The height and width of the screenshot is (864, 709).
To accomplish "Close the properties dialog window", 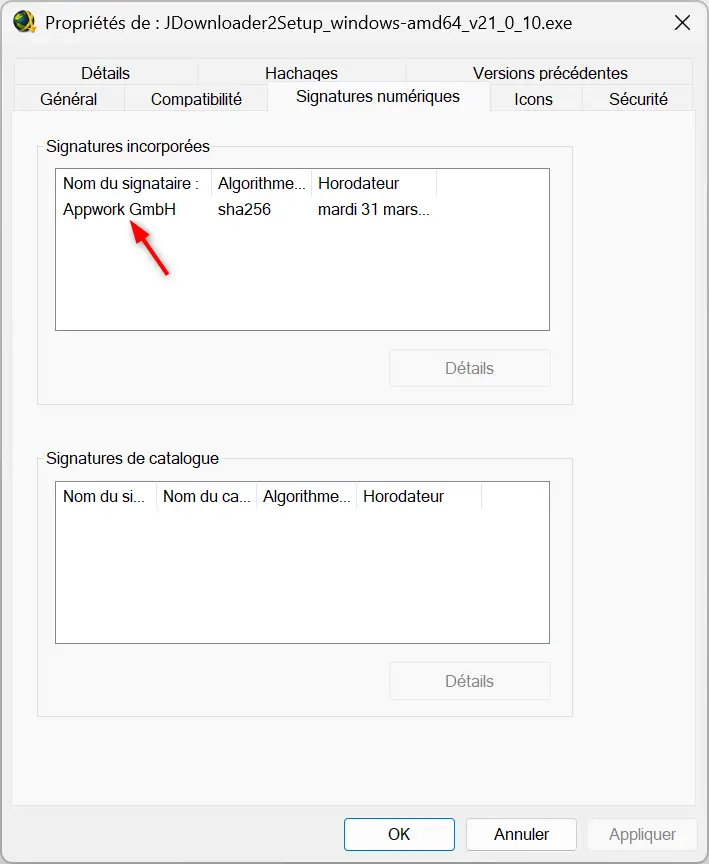I will [682, 23].
